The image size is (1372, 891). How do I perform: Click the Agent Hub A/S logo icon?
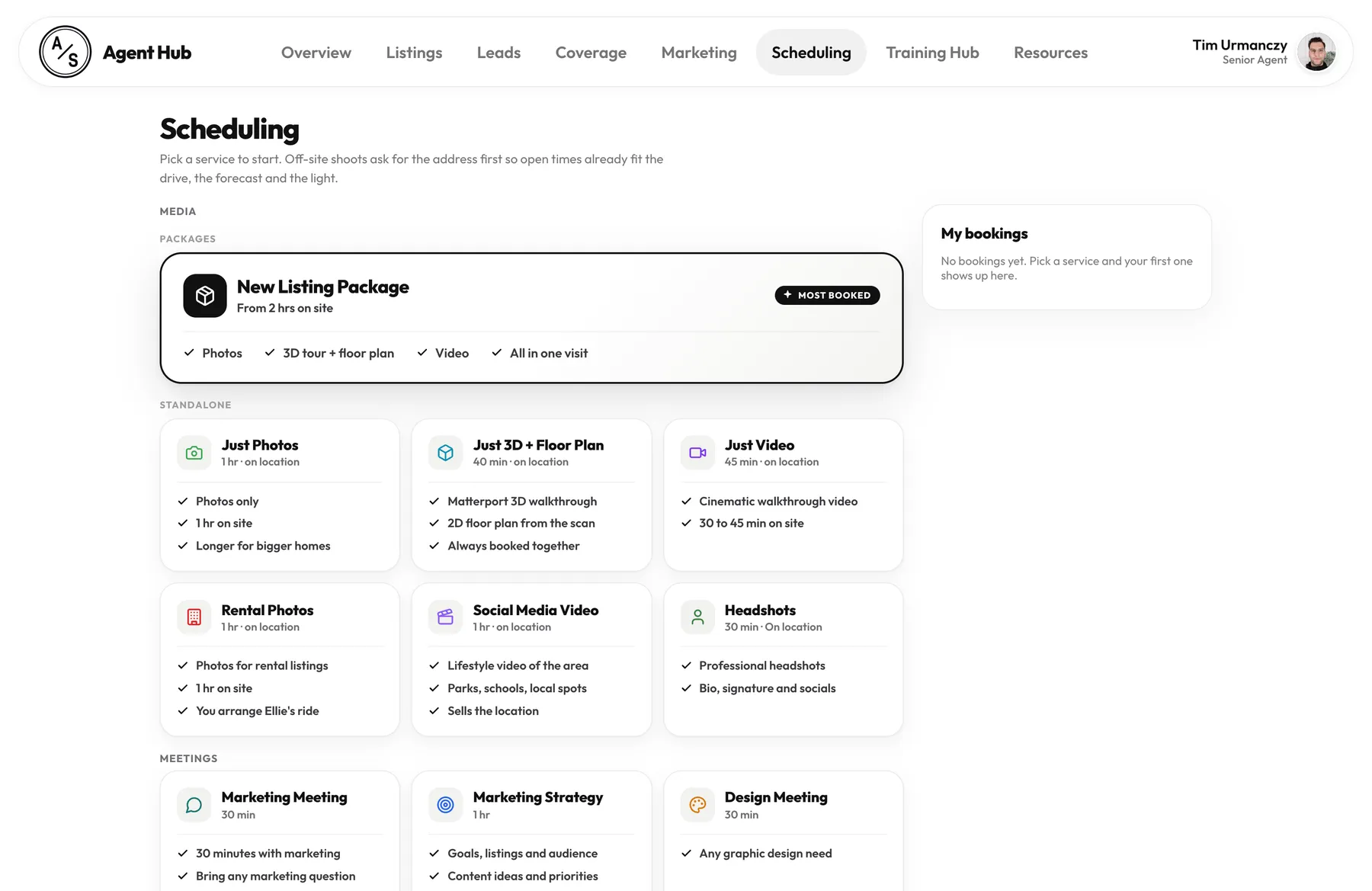coord(65,52)
